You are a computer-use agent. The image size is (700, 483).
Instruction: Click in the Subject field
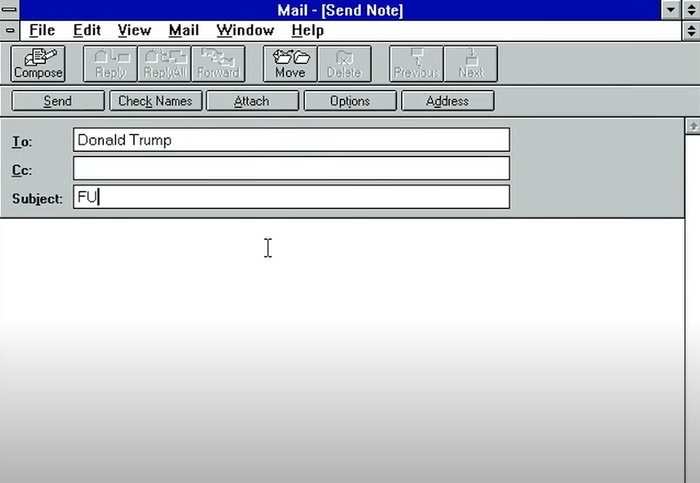291,197
